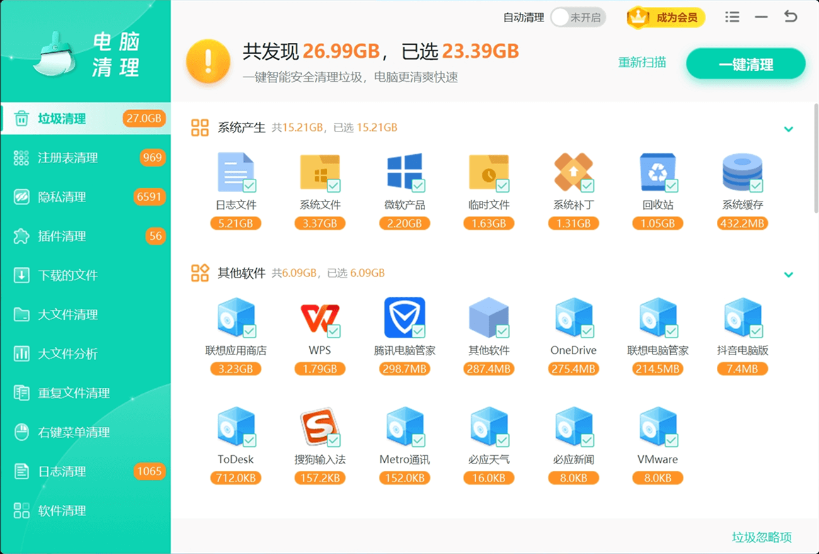Viewport: 819px width, 554px height.
Task: Toggle the VMware checkbox
Action: click(672, 440)
